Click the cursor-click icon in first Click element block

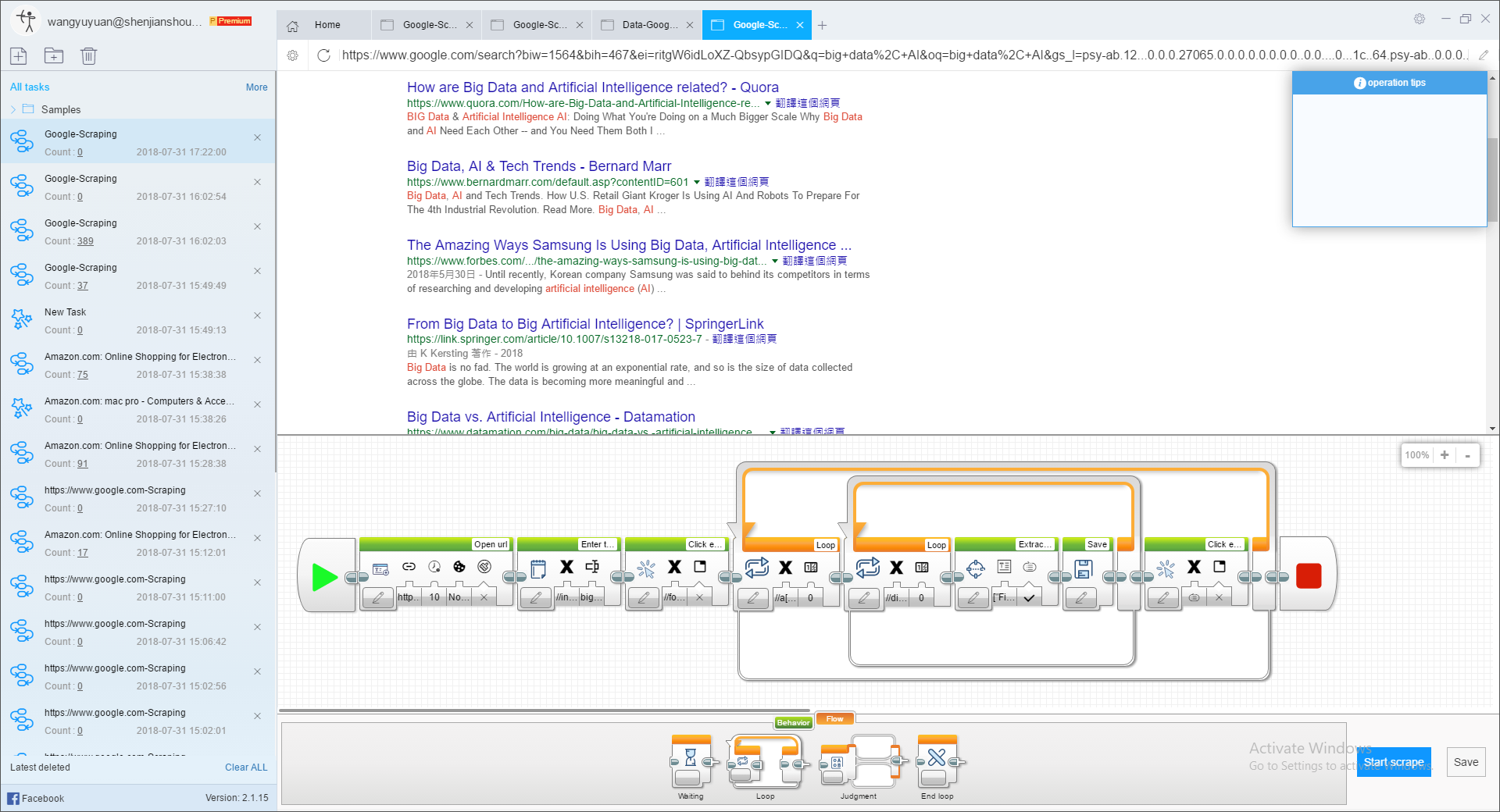[x=646, y=568]
